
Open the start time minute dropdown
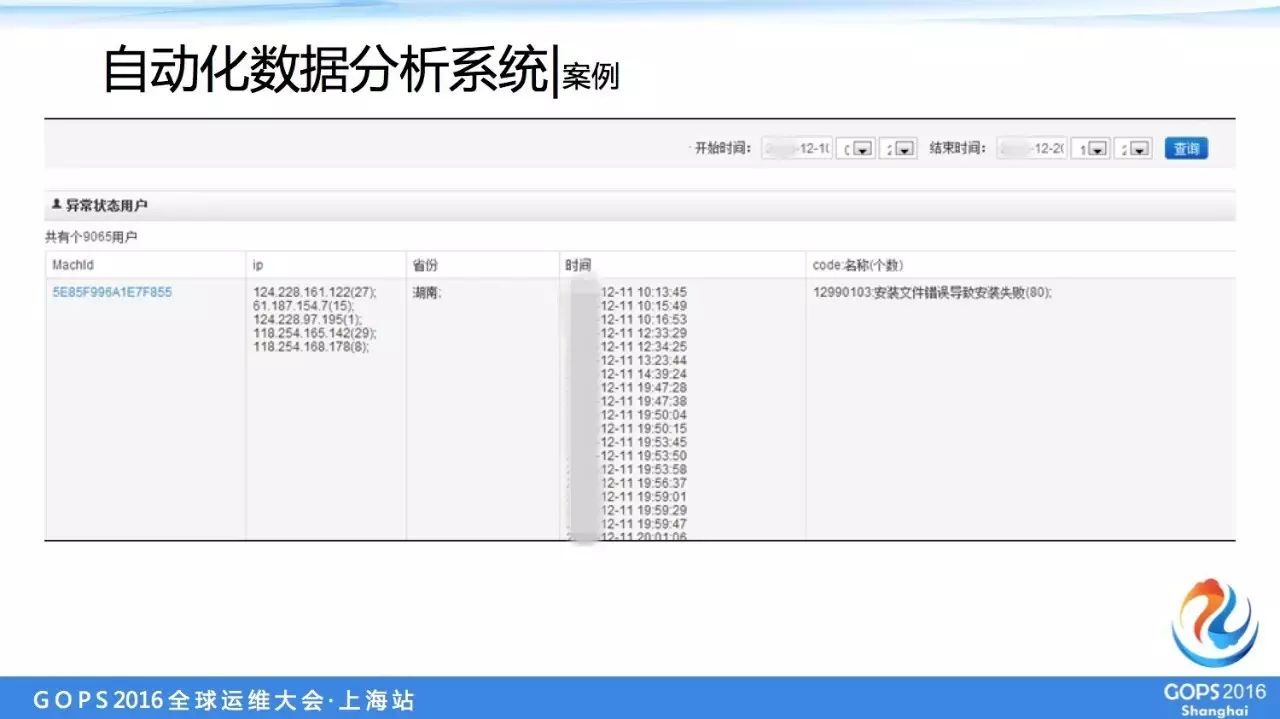[x=898, y=147]
